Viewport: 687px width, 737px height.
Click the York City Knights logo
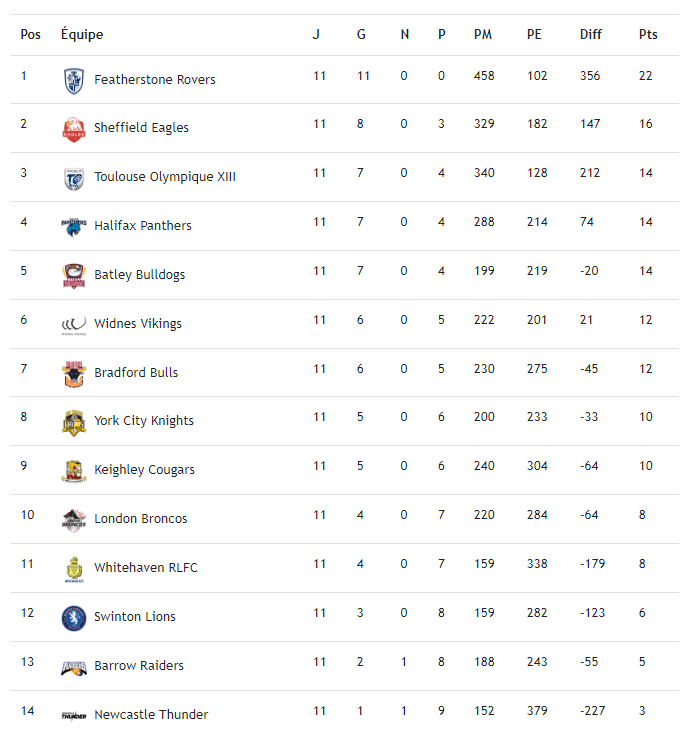73,421
